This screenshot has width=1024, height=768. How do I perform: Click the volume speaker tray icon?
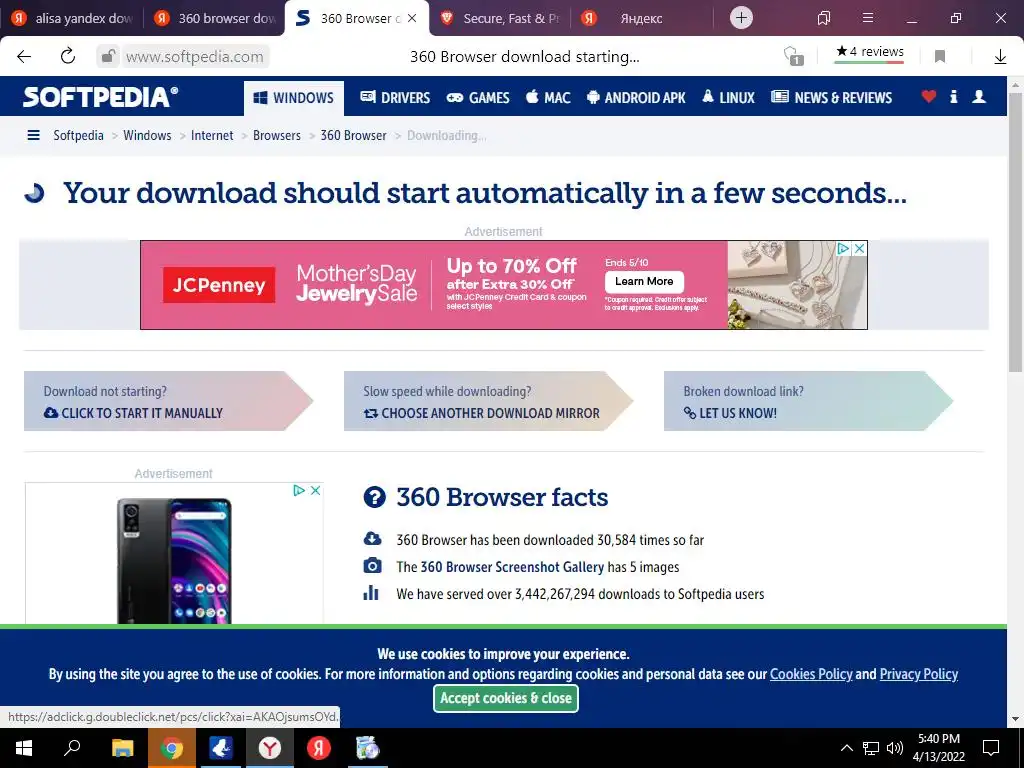895,748
